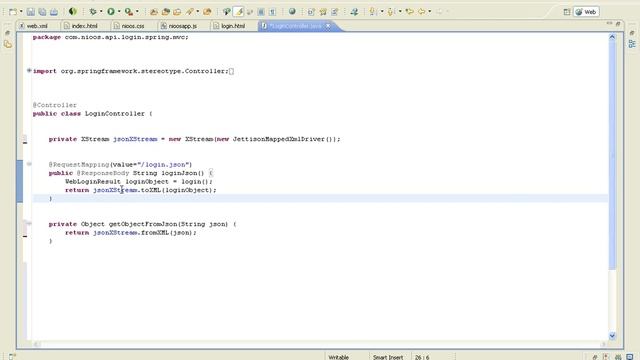Click the Save All toolbar icon
The width and height of the screenshot is (640, 360).
pos(42,12)
